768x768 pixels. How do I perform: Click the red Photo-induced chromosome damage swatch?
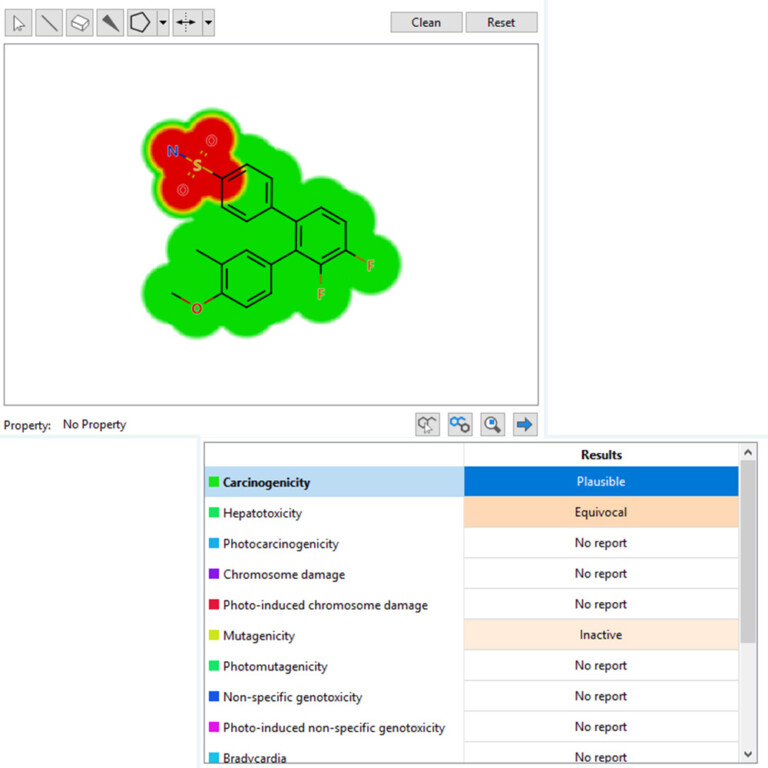tap(214, 604)
